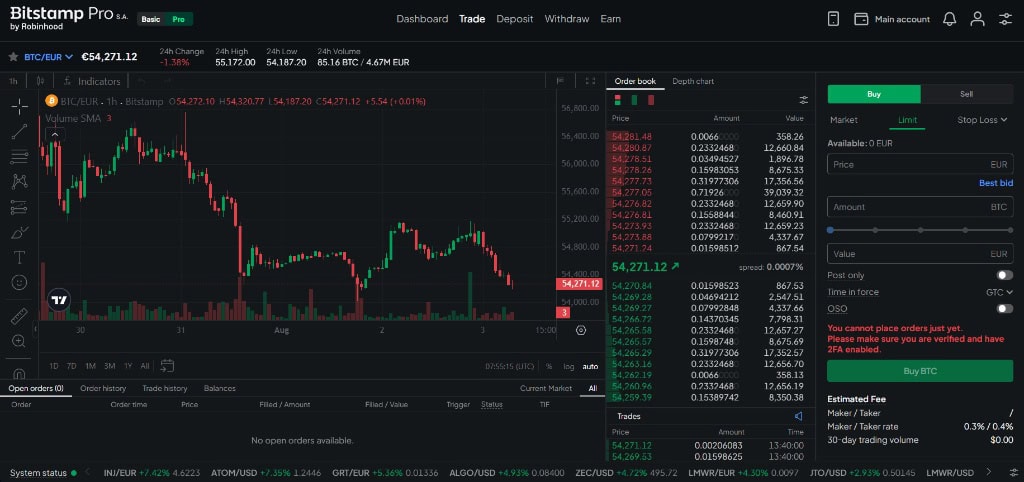Expand the Stop Loss order type dropdown
1024x482 pixels.
pos(982,120)
